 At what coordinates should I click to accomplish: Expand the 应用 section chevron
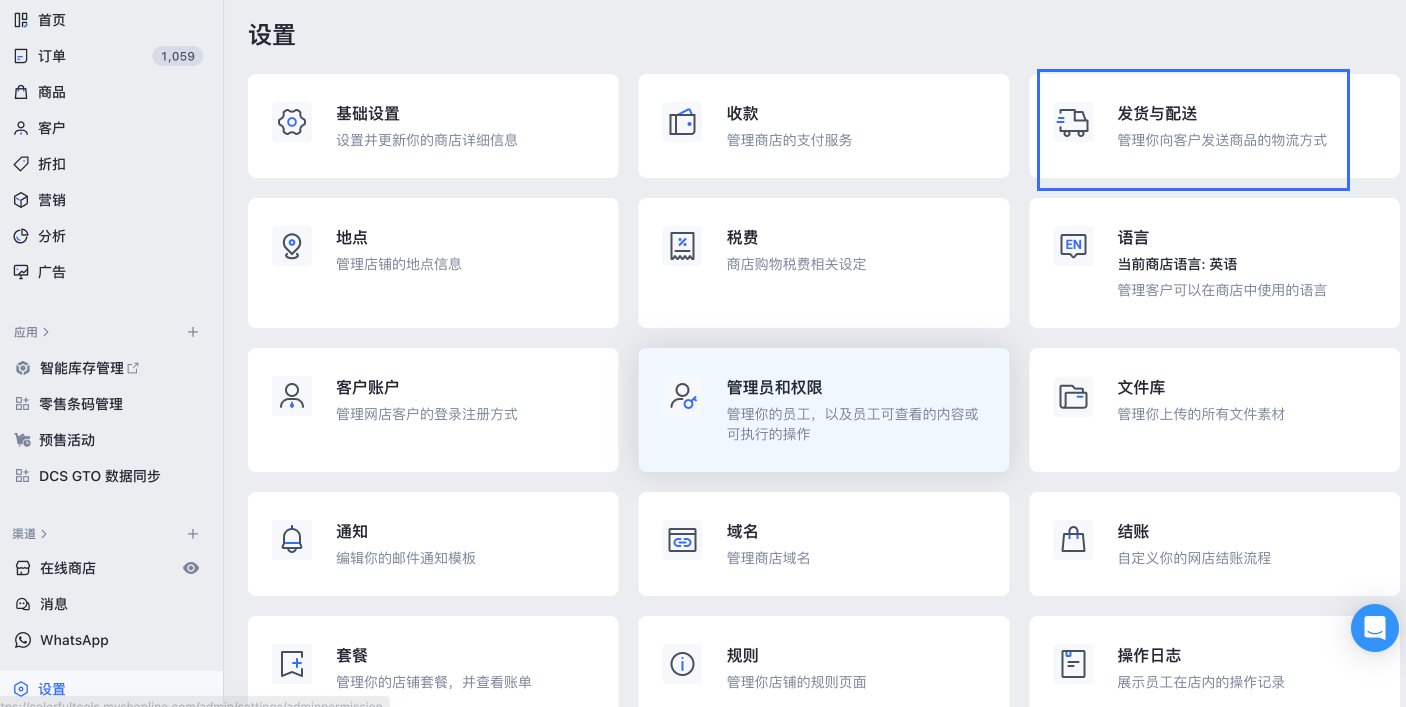coord(46,332)
